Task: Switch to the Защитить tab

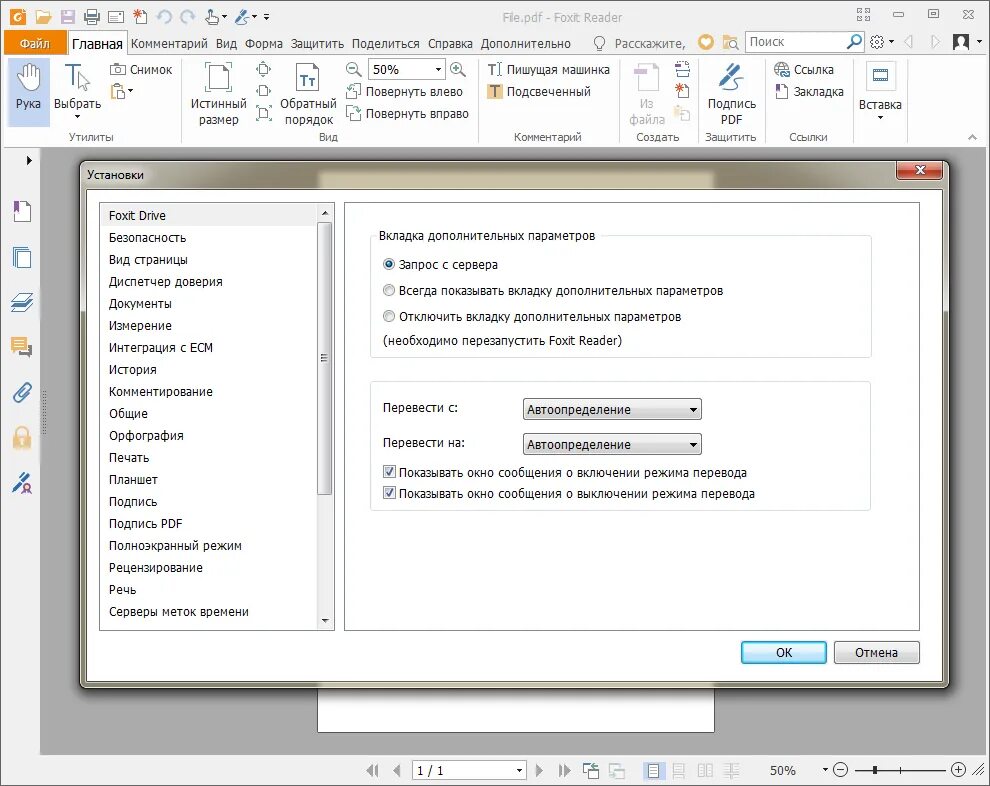Action: (x=317, y=44)
